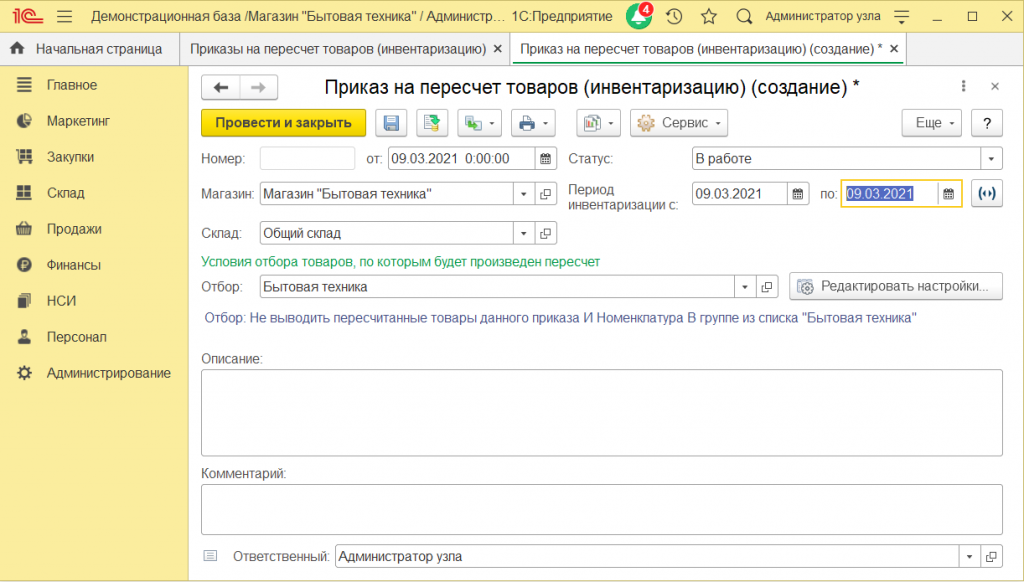Go forward with the right arrow

[259, 88]
